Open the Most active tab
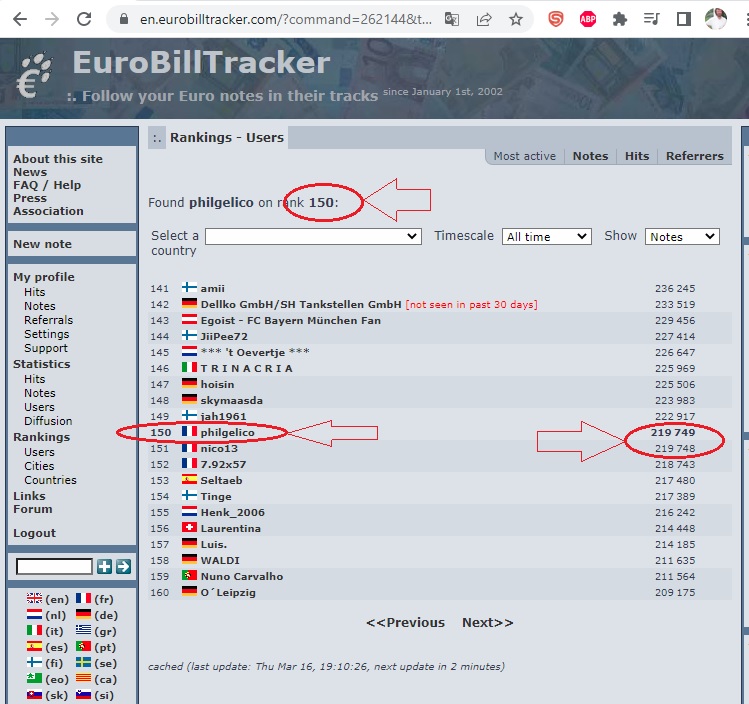Screen dimensions: 749x704 (x=524, y=156)
